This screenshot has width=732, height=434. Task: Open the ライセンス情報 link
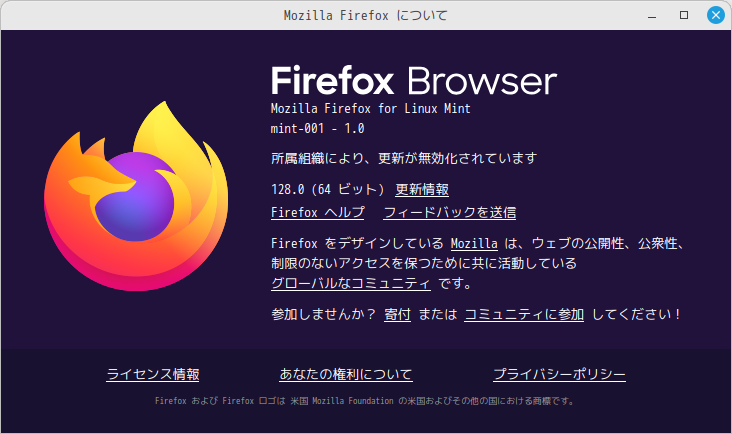coord(153,374)
